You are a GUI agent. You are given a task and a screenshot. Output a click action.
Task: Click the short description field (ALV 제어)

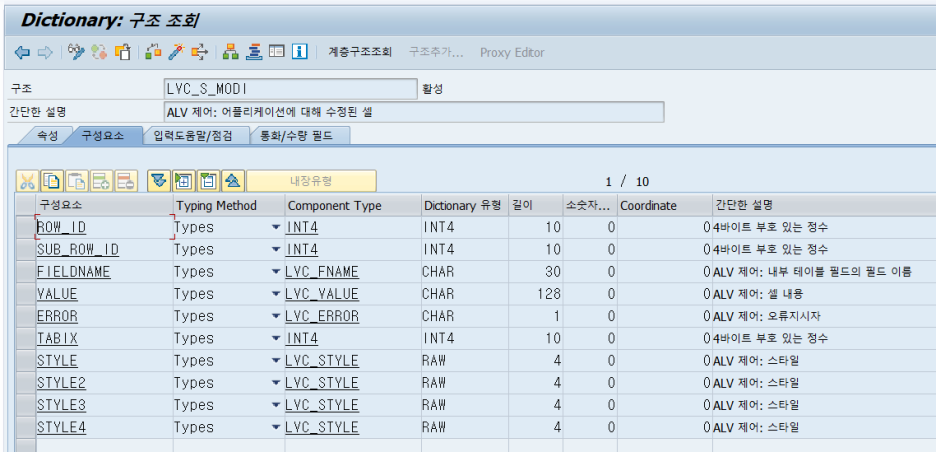[x=414, y=112]
